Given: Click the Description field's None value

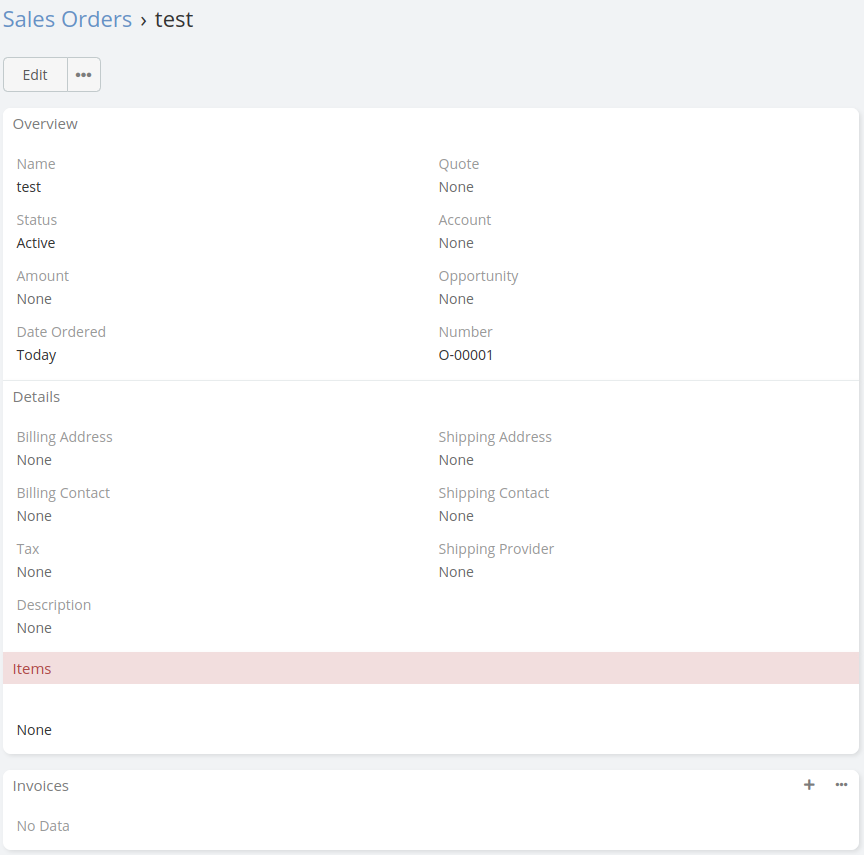Looking at the screenshot, I should tap(34, 628).
